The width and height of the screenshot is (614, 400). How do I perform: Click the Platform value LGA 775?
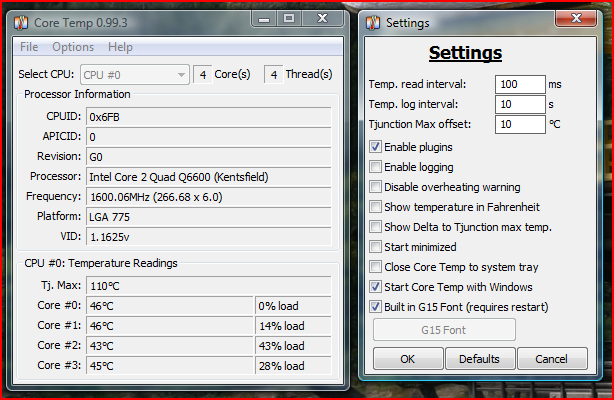[209, 217]
